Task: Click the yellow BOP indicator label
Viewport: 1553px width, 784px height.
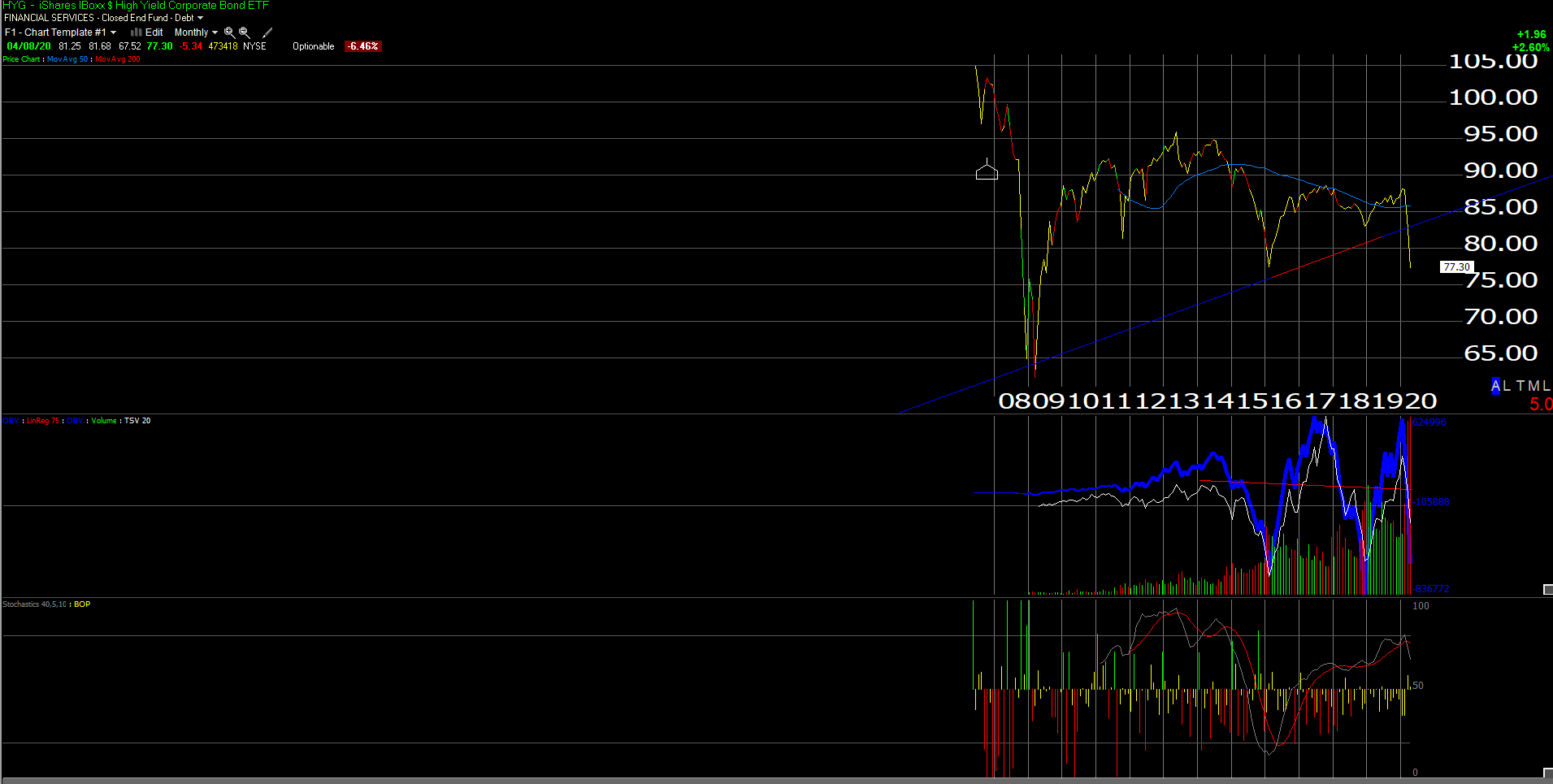Action: (82, 604)
